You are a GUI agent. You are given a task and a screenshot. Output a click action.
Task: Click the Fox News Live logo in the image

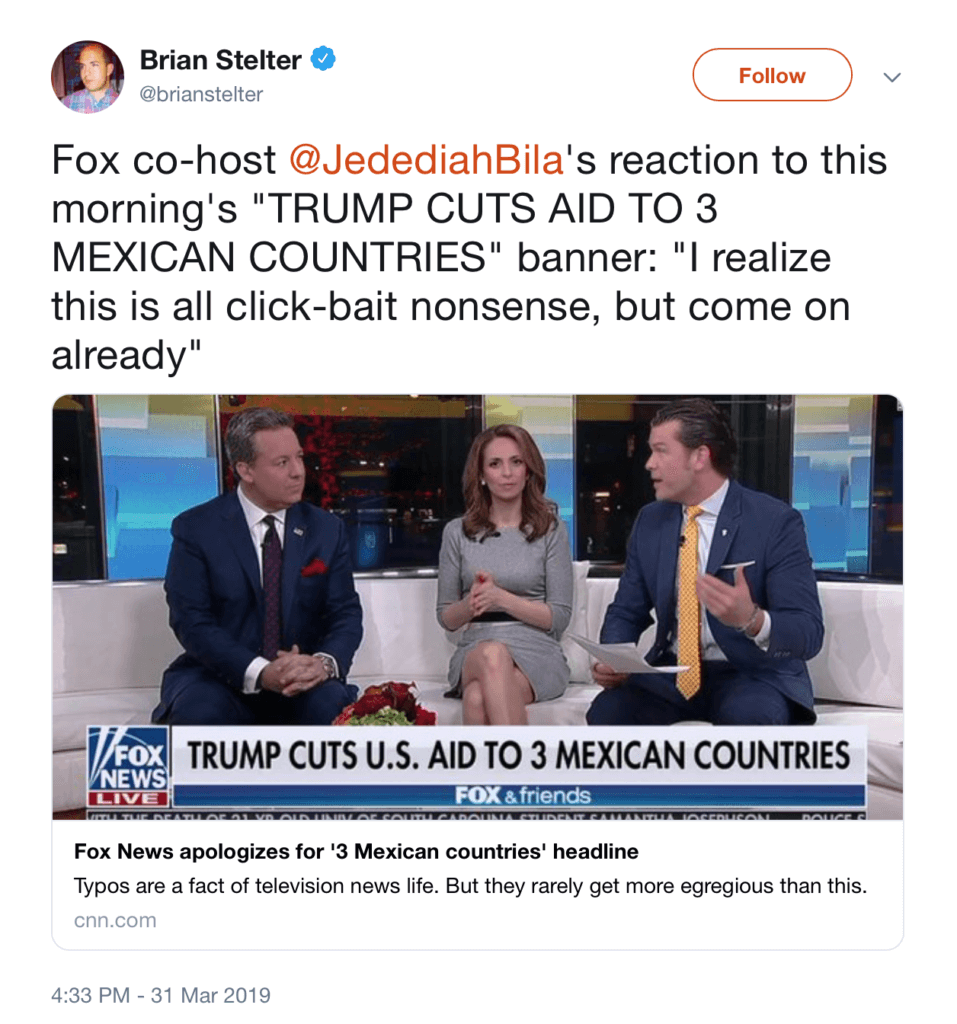pos(129,766)
